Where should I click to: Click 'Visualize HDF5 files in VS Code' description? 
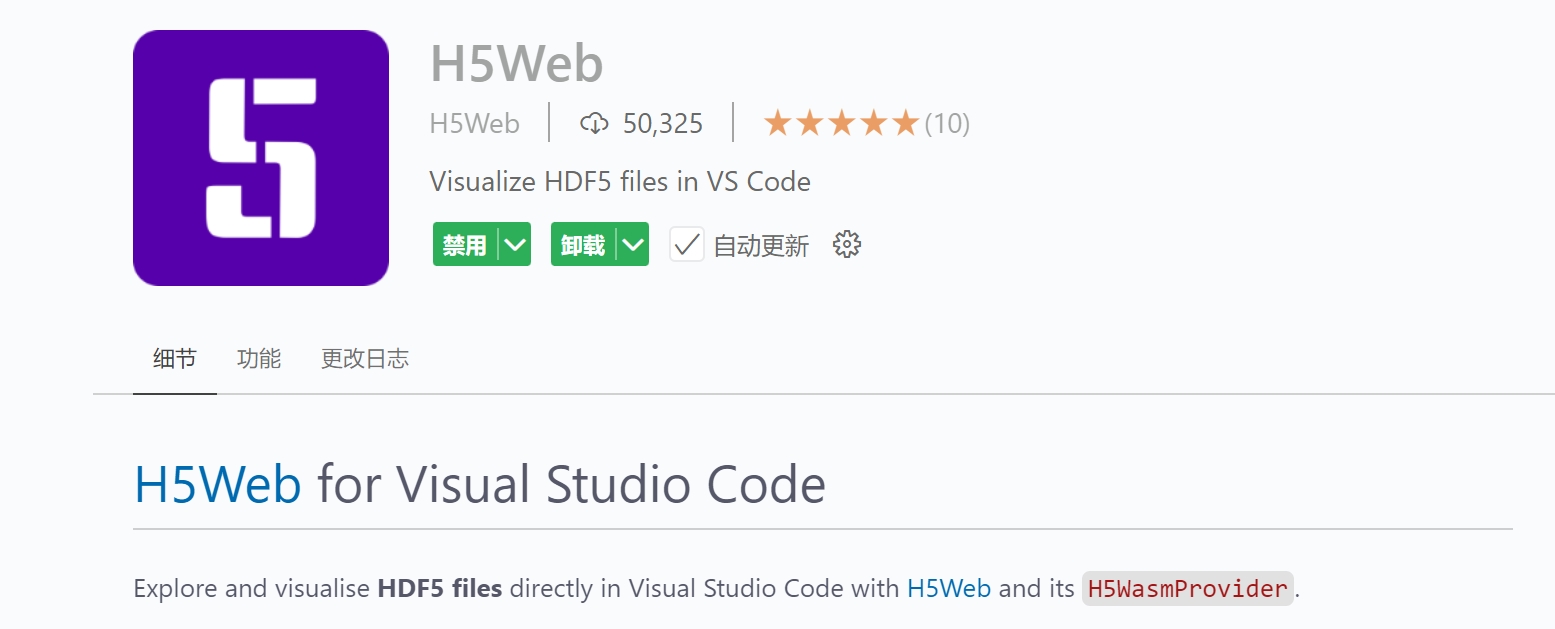point(620,182)
